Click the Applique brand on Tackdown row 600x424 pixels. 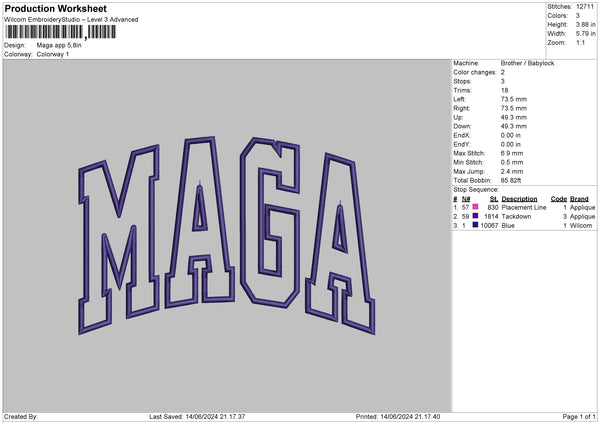point(583,217)
